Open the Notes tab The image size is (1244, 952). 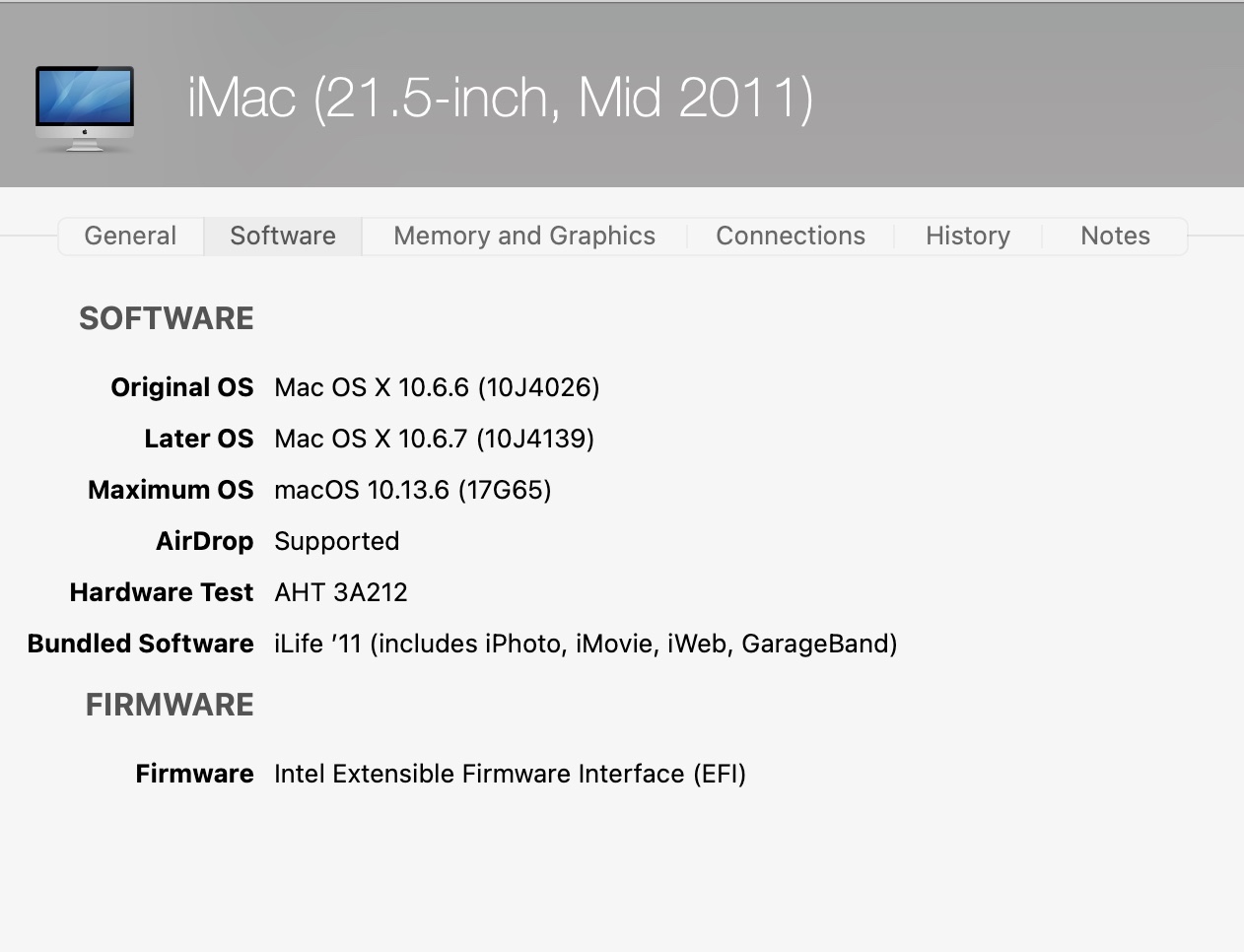(1115, 236)
